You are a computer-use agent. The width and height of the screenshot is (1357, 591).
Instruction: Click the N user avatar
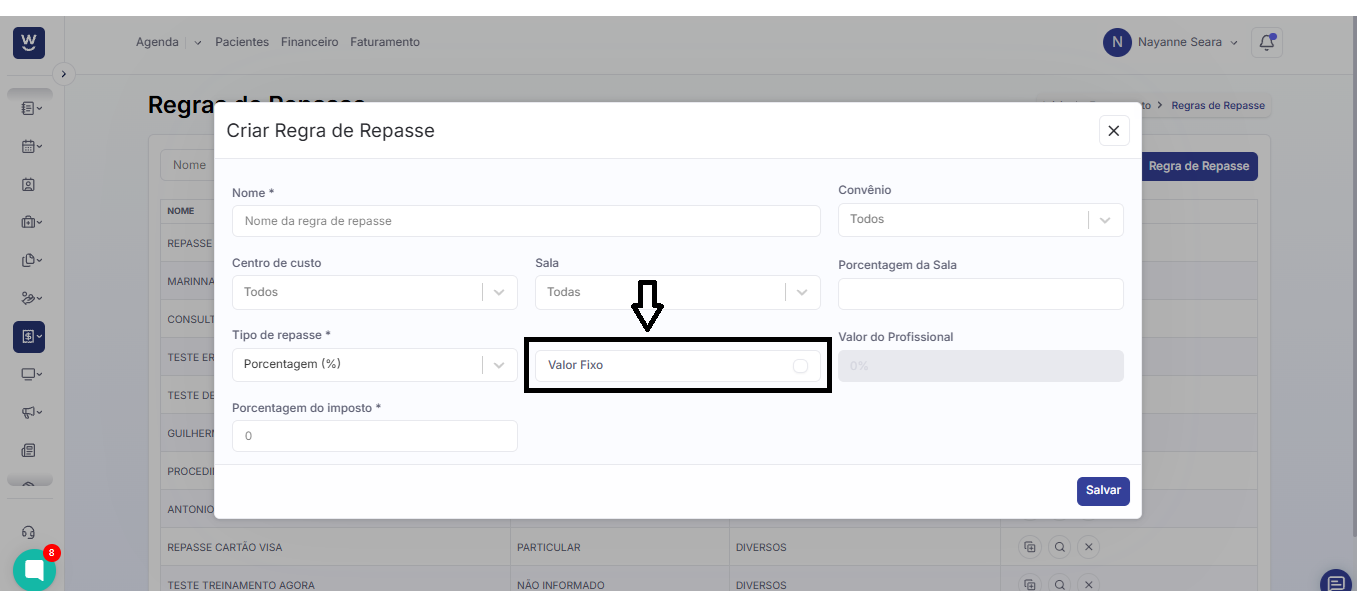point(1117,42)
